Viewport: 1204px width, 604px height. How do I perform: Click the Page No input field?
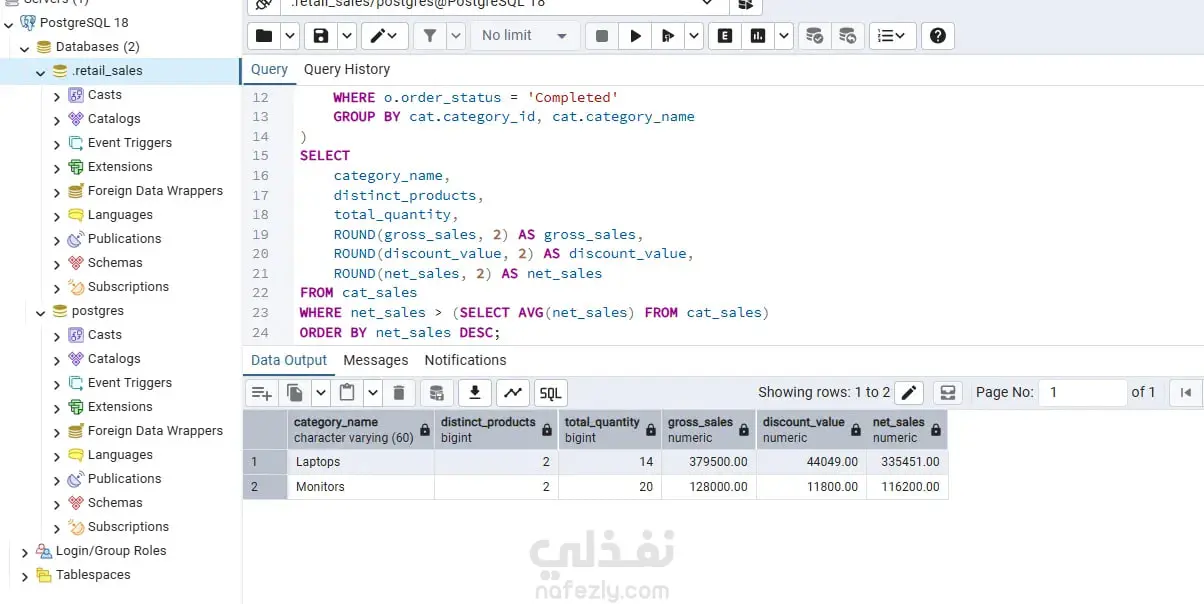[x=1082, y=393]
